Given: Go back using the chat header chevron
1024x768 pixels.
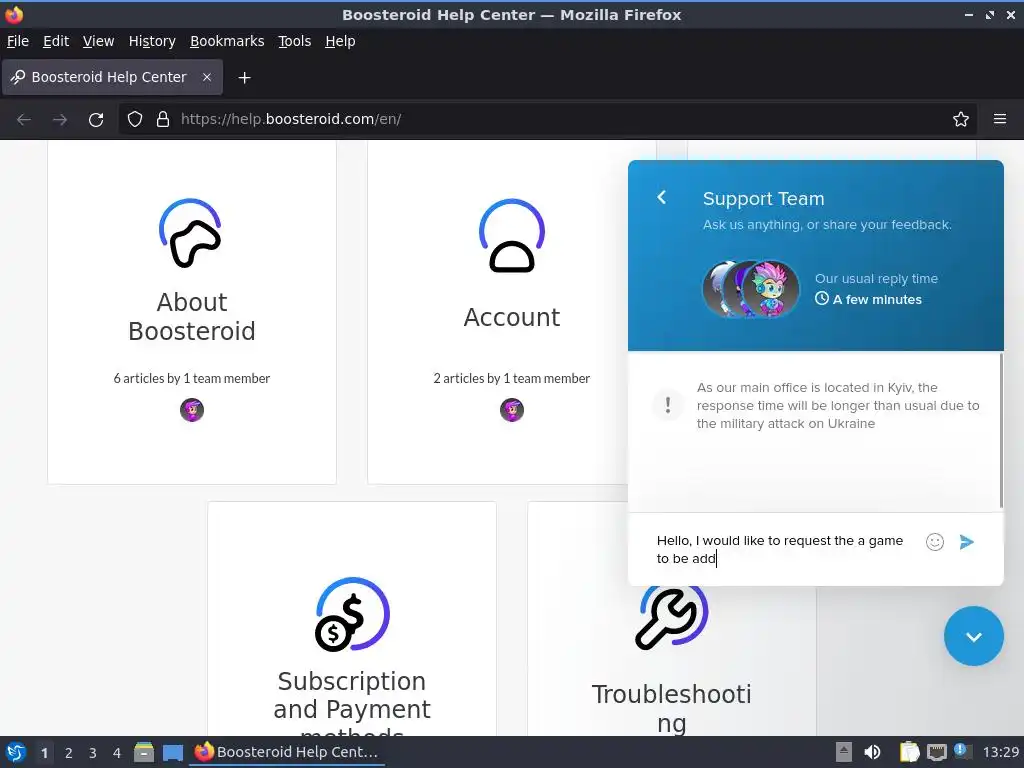Looking at the screenshot, I should [x=662, y=197].
